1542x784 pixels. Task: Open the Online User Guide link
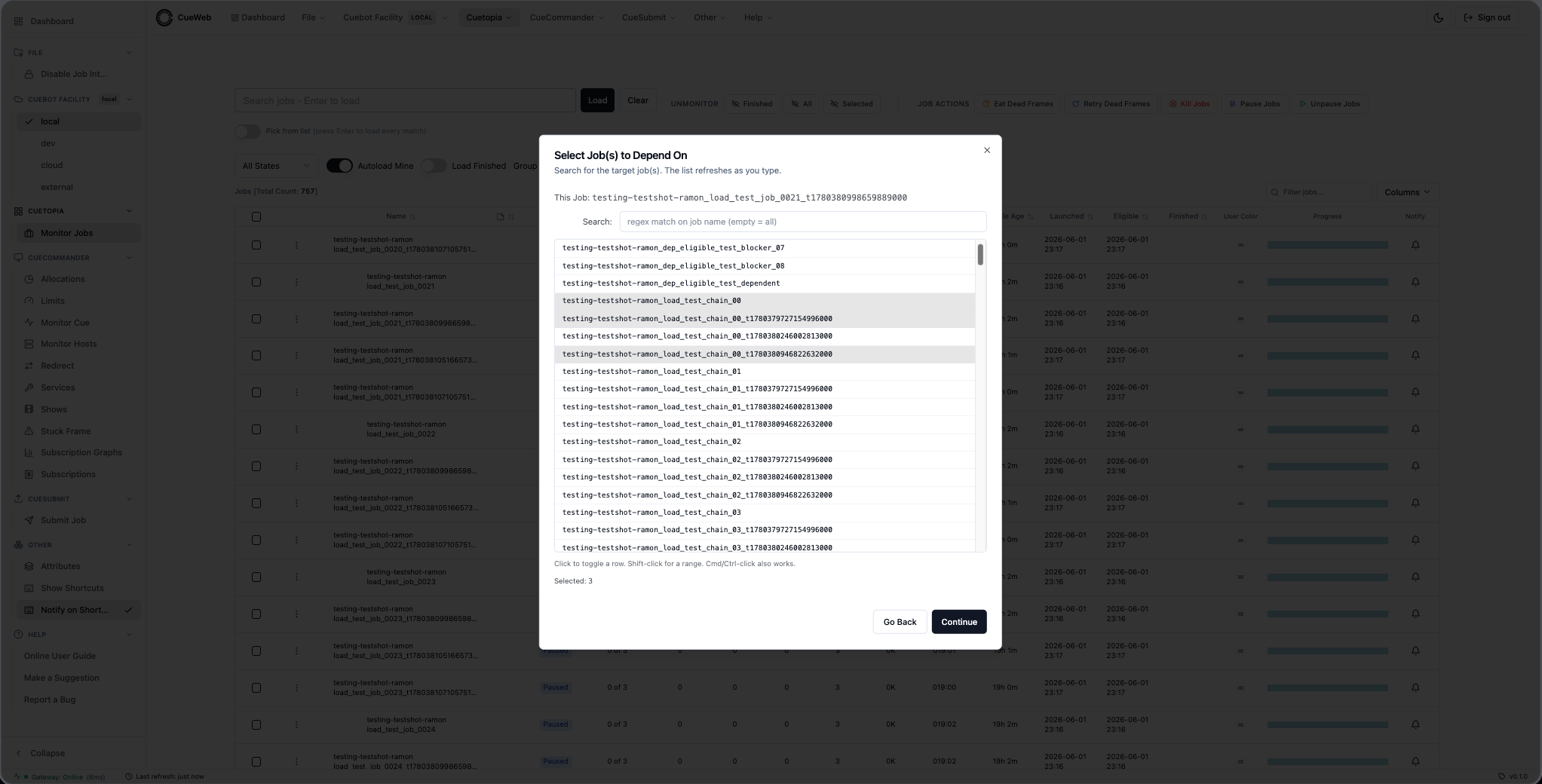(60, 656)
